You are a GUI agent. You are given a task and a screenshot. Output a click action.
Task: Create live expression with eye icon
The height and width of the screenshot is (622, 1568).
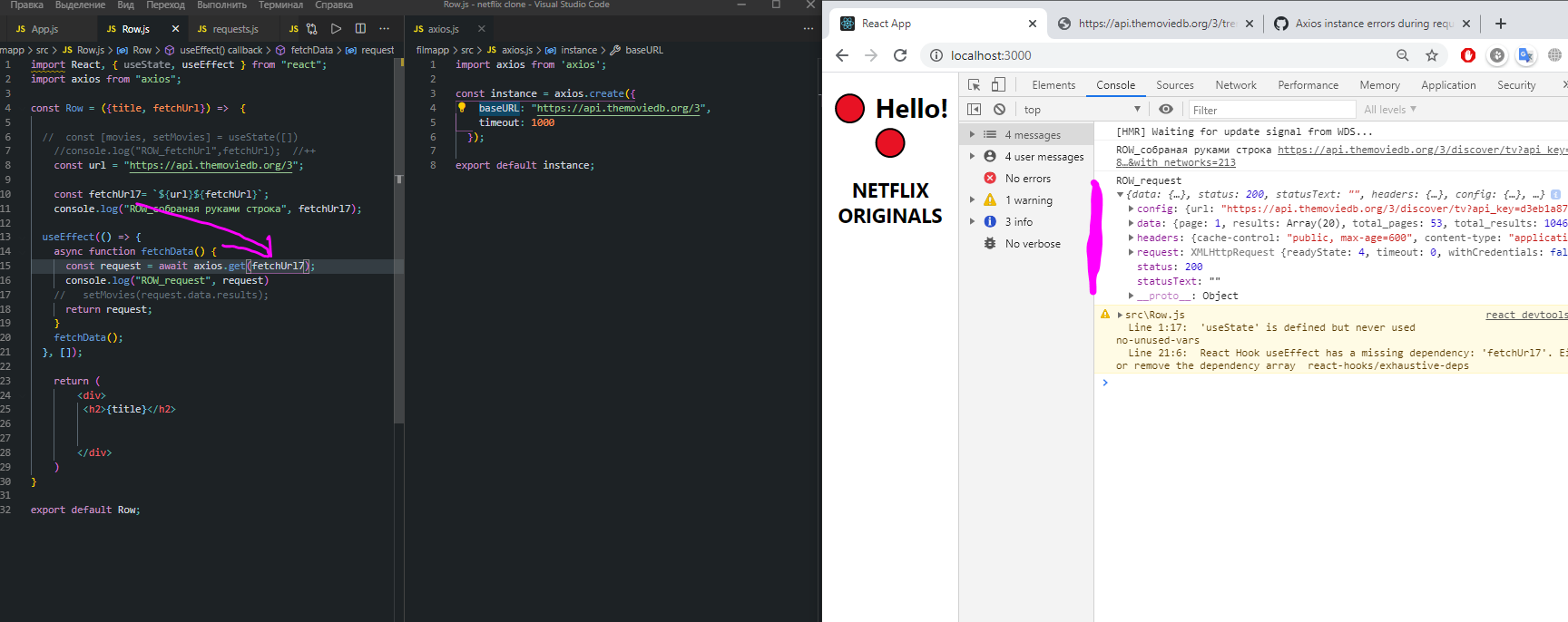pyautogui.click(x=1166, y=109)
